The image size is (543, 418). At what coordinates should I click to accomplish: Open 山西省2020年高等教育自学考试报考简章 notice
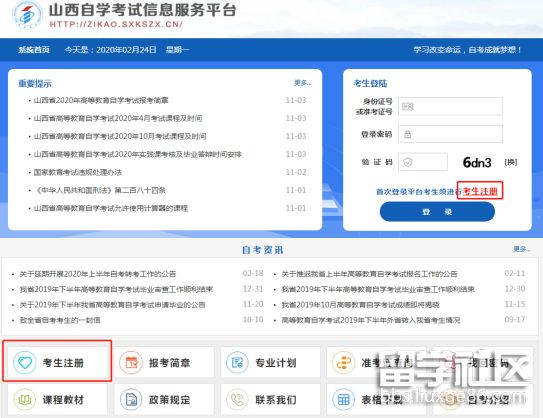(x=101, y=100)
